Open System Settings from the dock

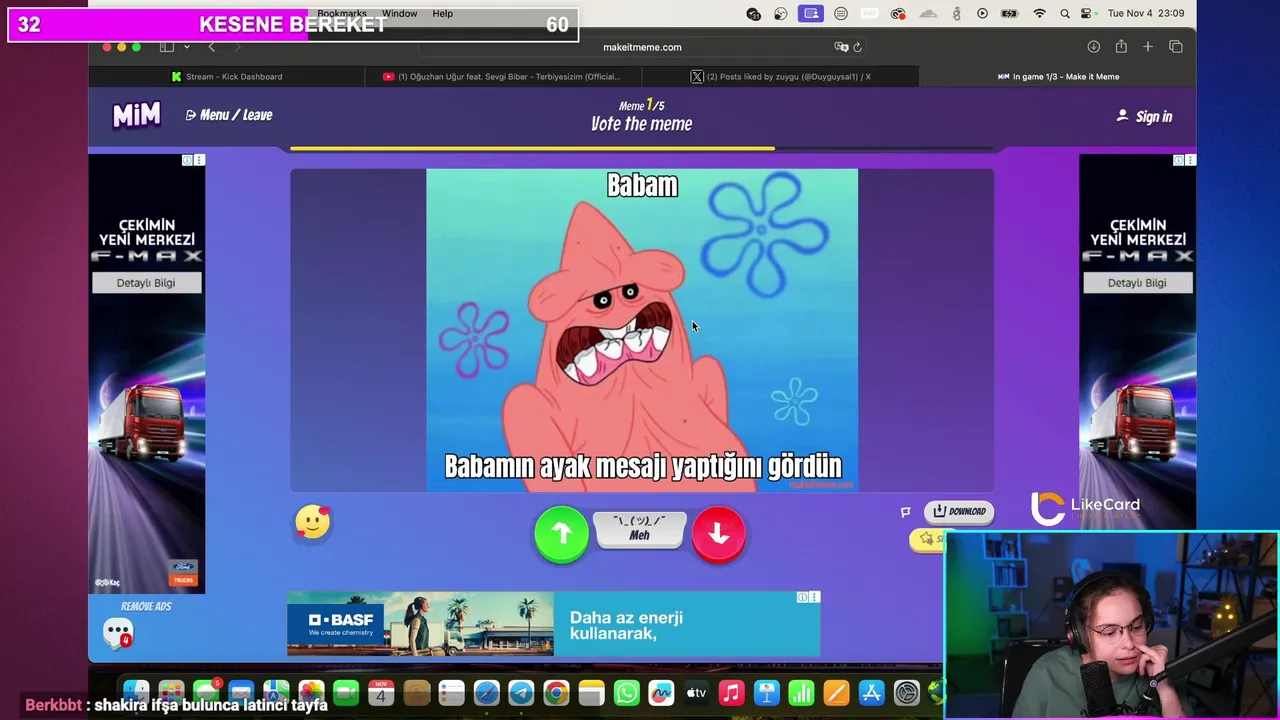906,692
